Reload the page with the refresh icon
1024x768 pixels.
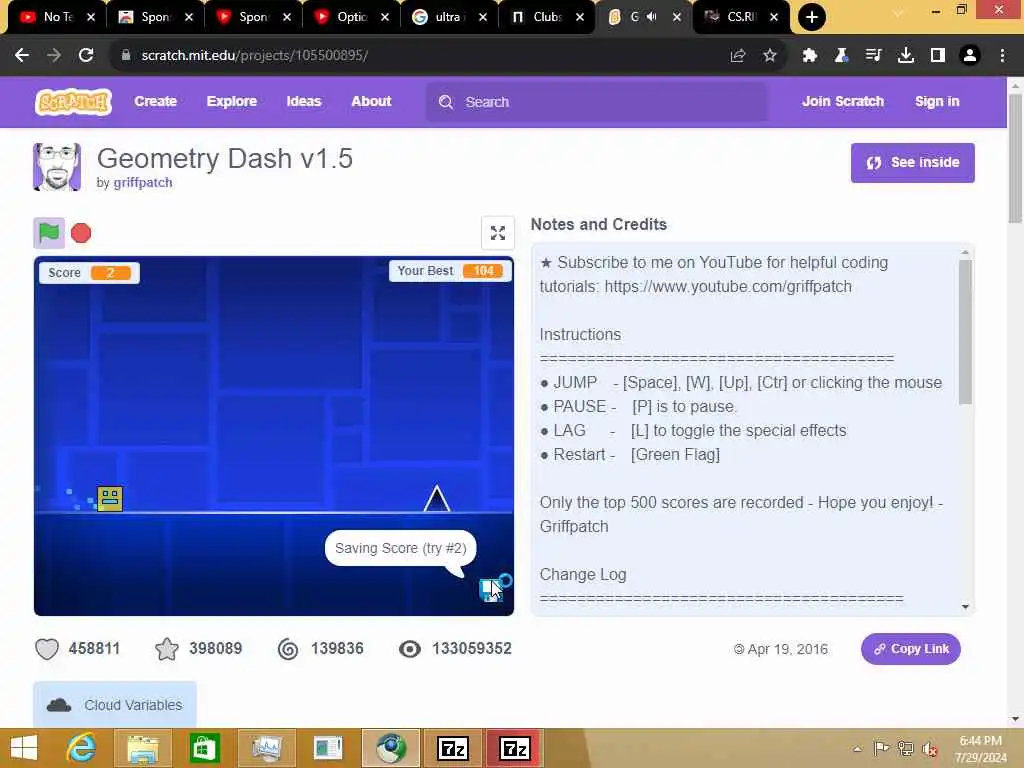coord(86,56)
